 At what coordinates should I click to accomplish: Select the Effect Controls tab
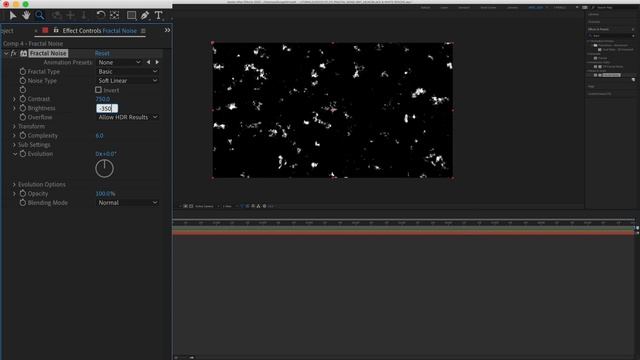pos(100,31)
